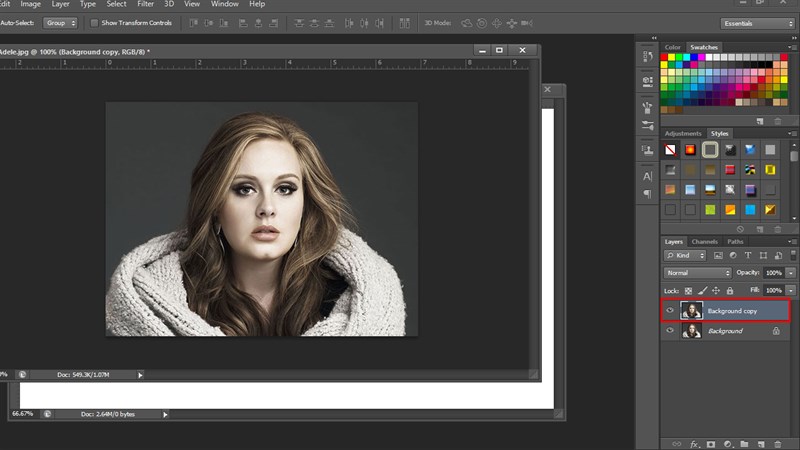Hide the Background copy layer eye

coord(670,310)
